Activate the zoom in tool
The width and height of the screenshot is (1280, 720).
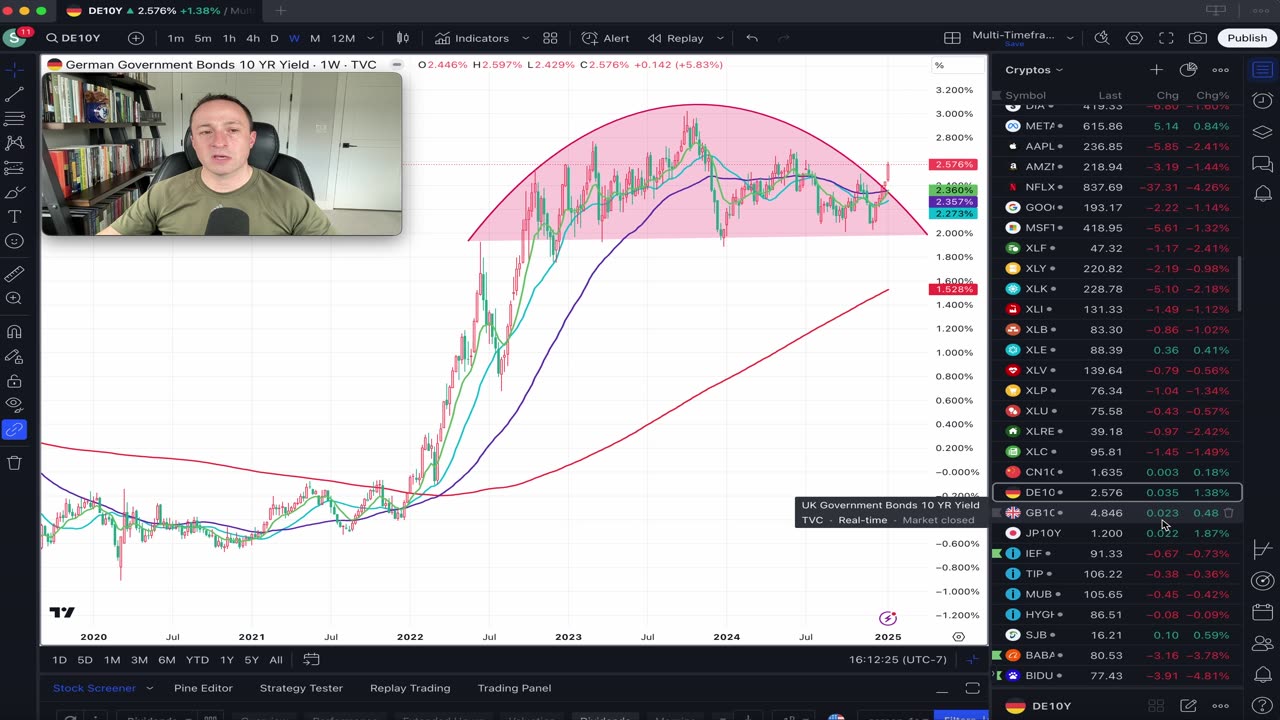coord(14,298)
